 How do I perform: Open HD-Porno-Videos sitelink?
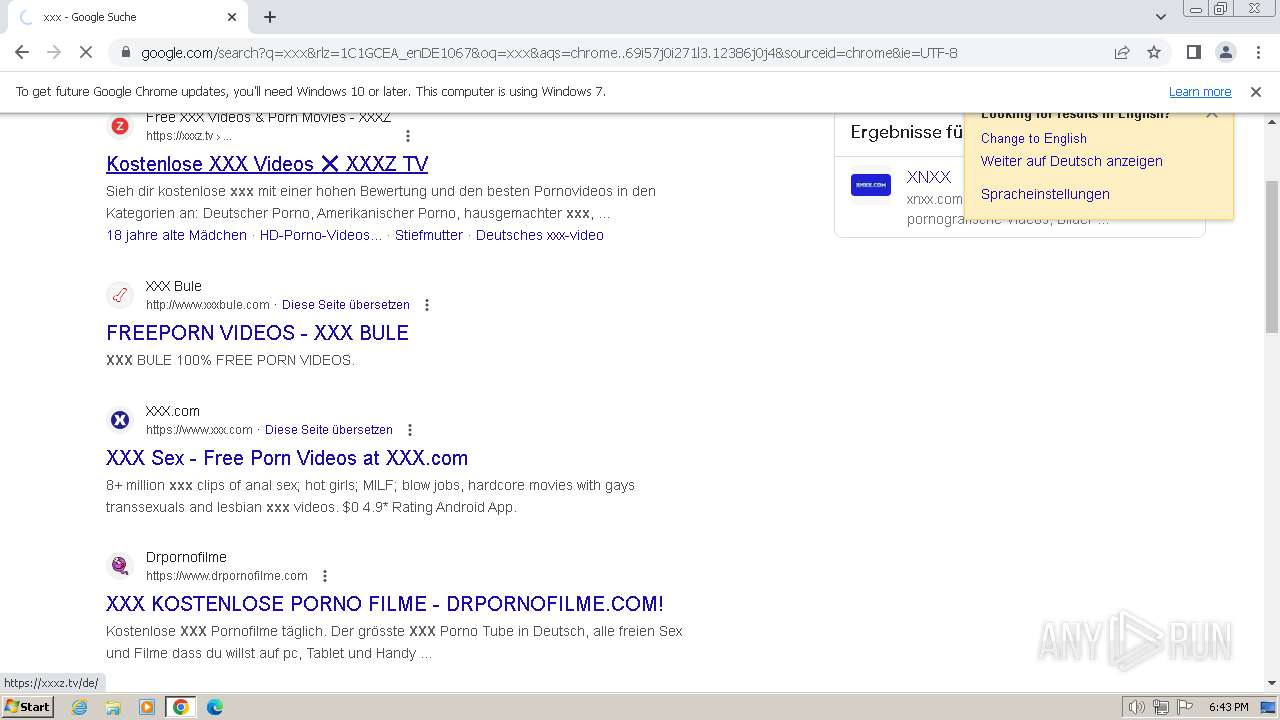point(321,235)
